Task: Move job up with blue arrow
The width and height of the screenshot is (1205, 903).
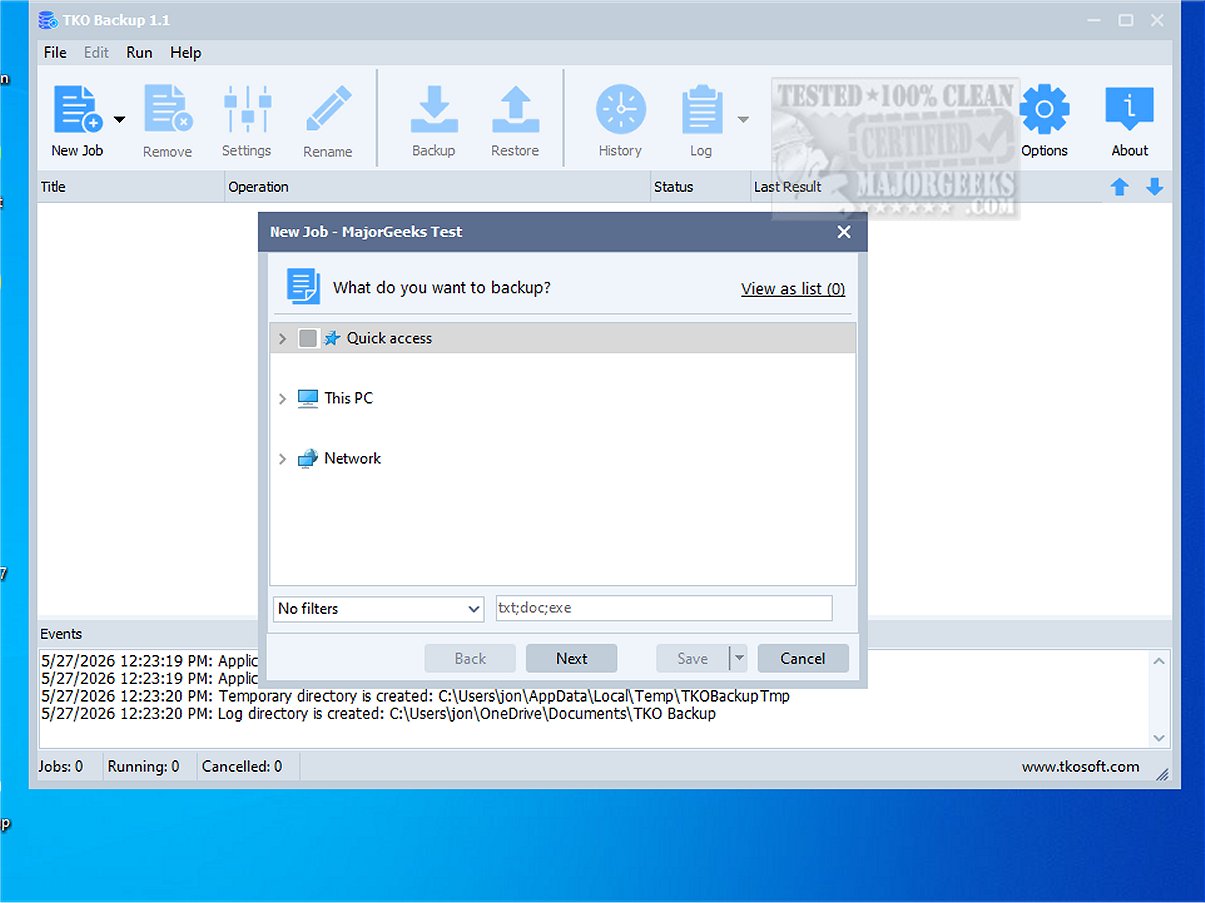Action: tap(1120, 187)
